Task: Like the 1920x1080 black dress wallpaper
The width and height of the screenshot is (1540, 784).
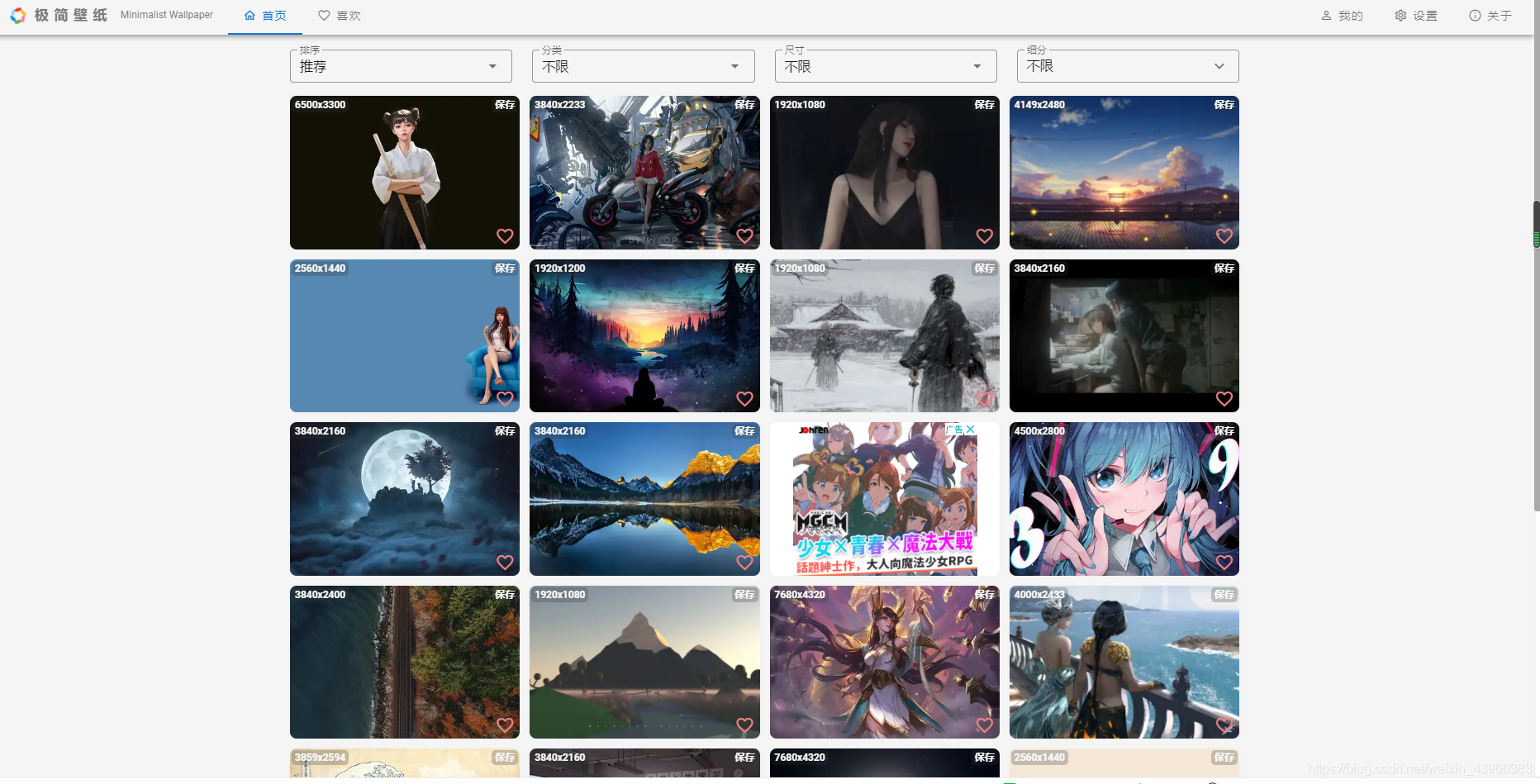Action: (x=985, y=236)
